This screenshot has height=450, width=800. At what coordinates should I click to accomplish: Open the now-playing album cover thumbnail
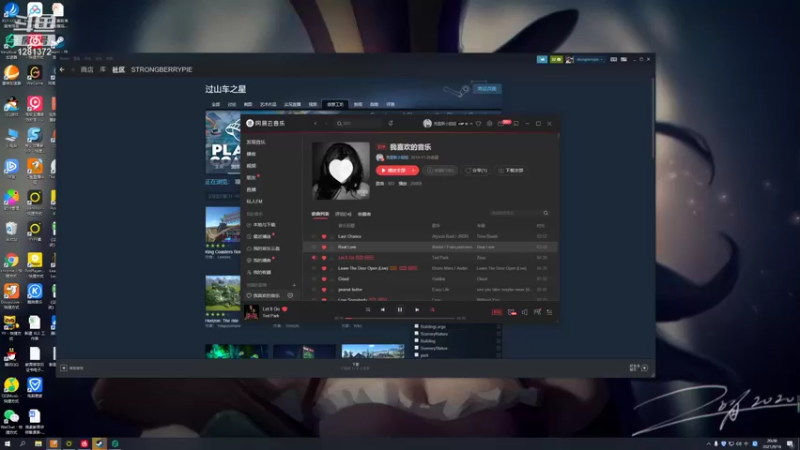click(x=252, y=312)
